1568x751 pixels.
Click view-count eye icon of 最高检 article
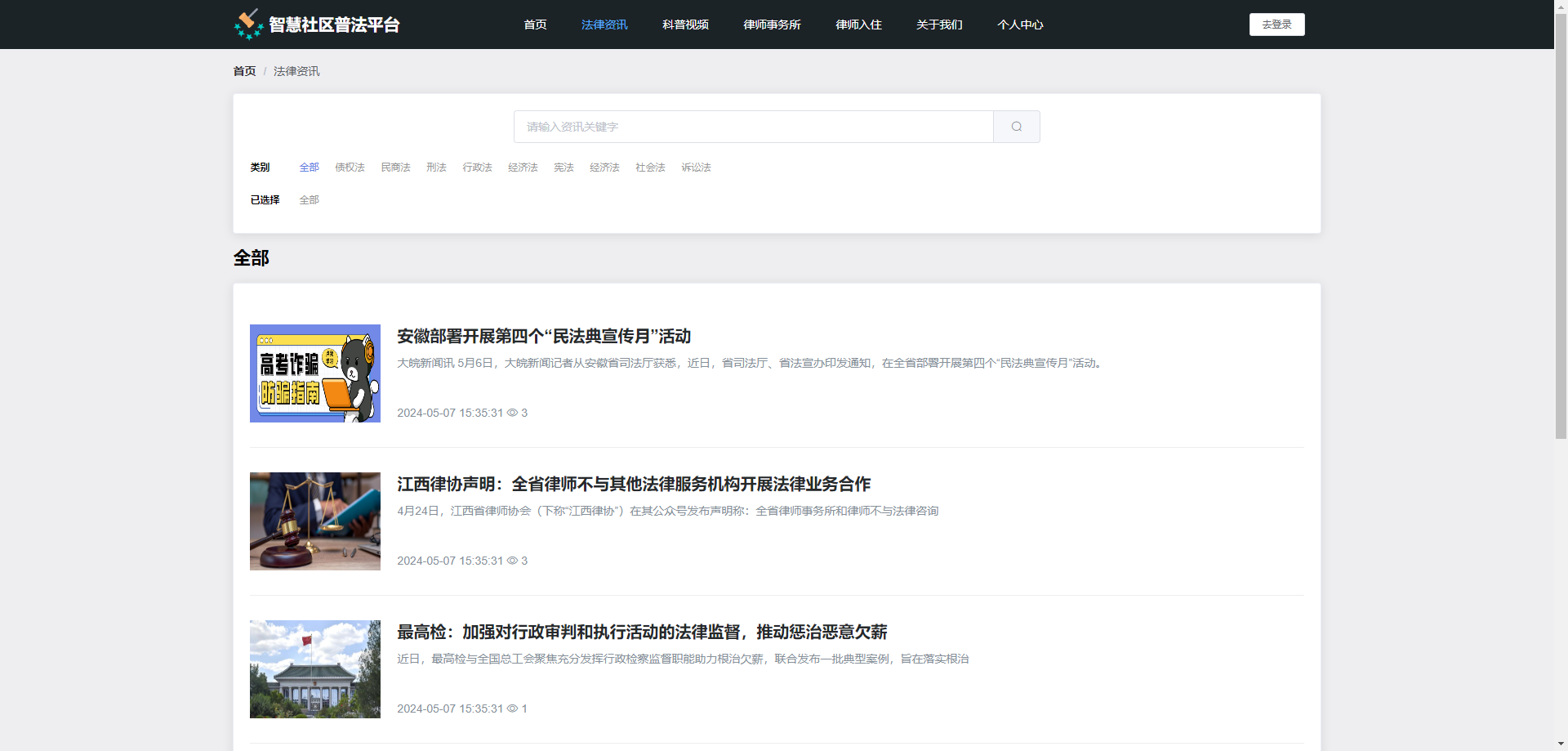coord(512,709)
